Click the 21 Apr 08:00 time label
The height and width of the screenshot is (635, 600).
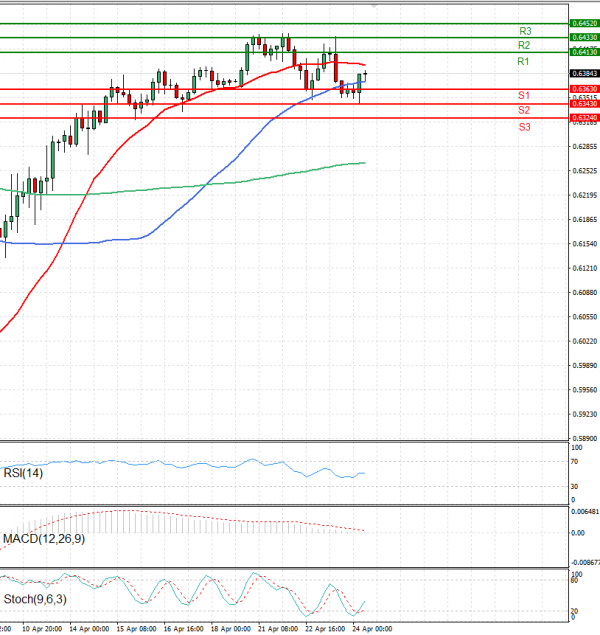click(278, 629)
